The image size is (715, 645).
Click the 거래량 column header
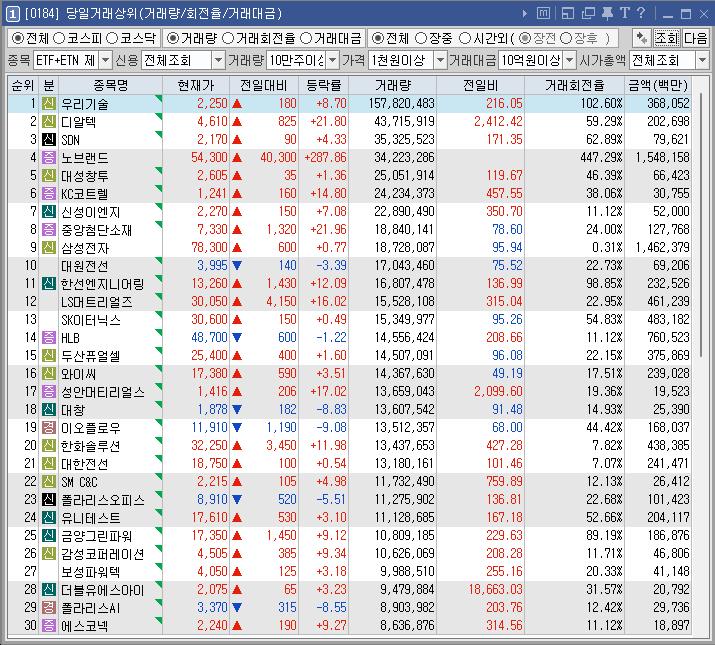[x=393, y=85]
